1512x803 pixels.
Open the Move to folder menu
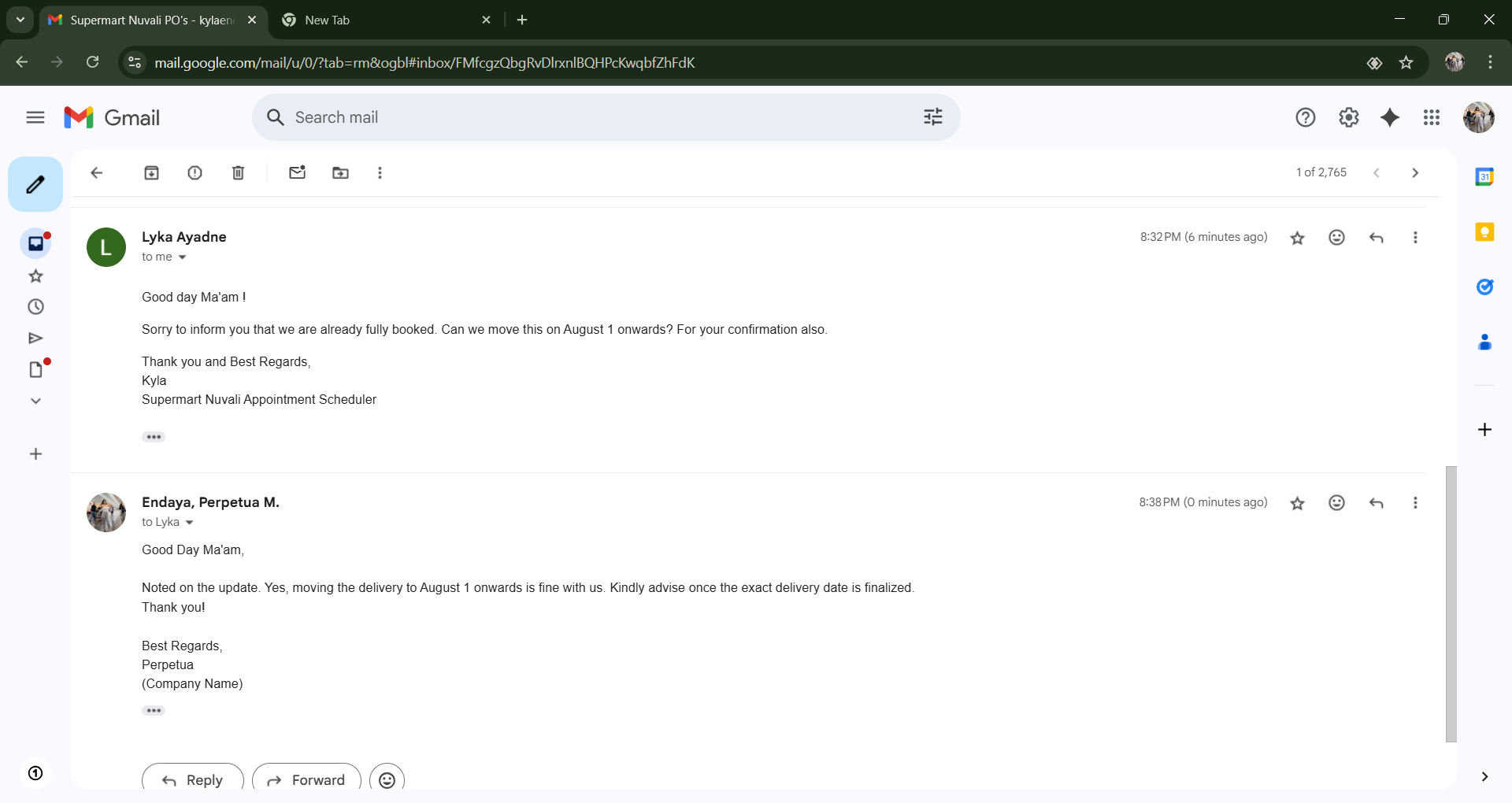(340, 172)
